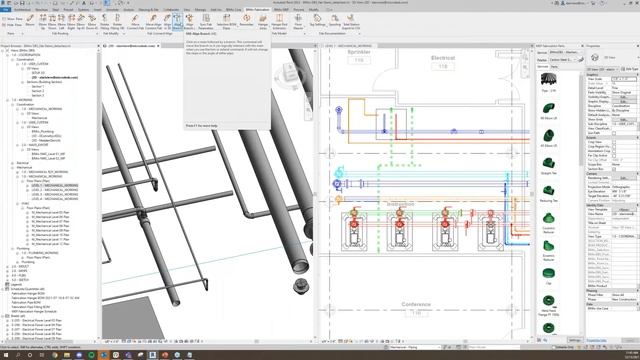Toggle the Section Box checkbox

[x=614, y=169]
